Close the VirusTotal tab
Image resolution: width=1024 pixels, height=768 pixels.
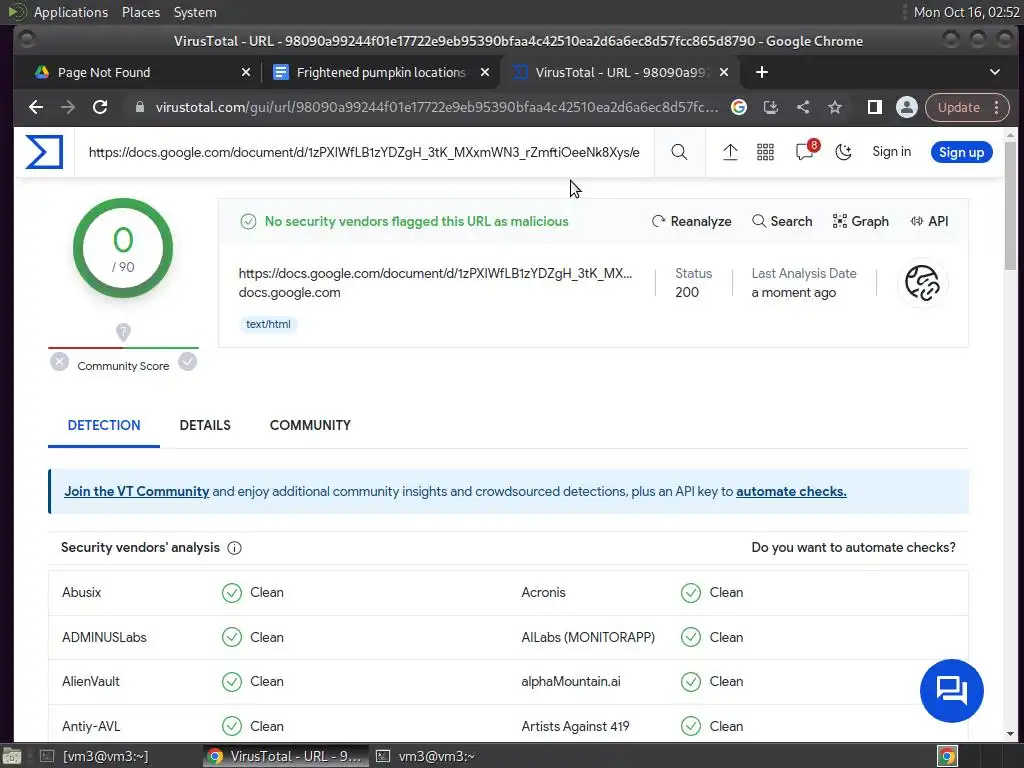coord(724,72)
